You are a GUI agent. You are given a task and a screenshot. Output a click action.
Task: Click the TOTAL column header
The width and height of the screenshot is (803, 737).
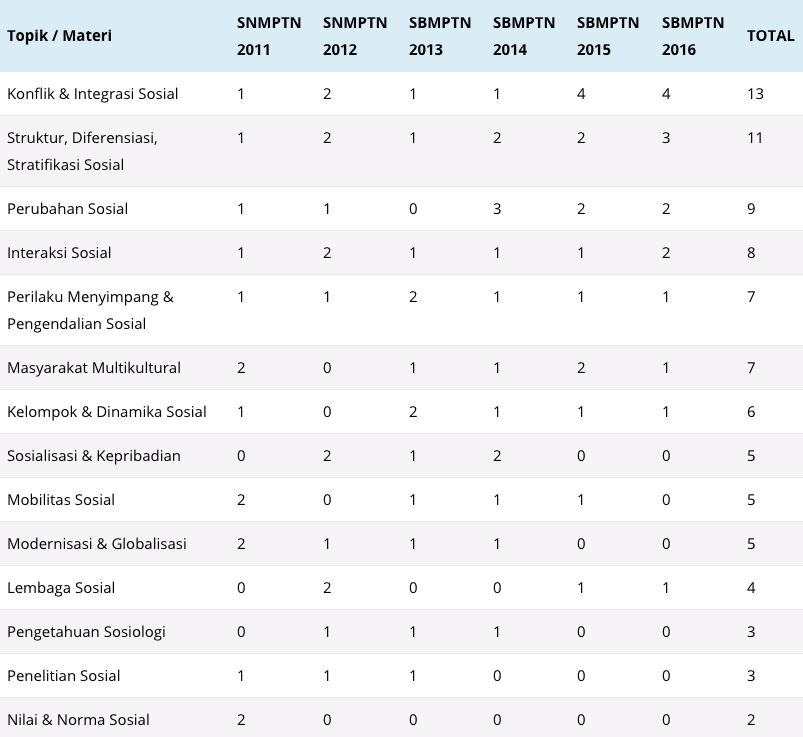pyautogui.click(x=770, y=36)
